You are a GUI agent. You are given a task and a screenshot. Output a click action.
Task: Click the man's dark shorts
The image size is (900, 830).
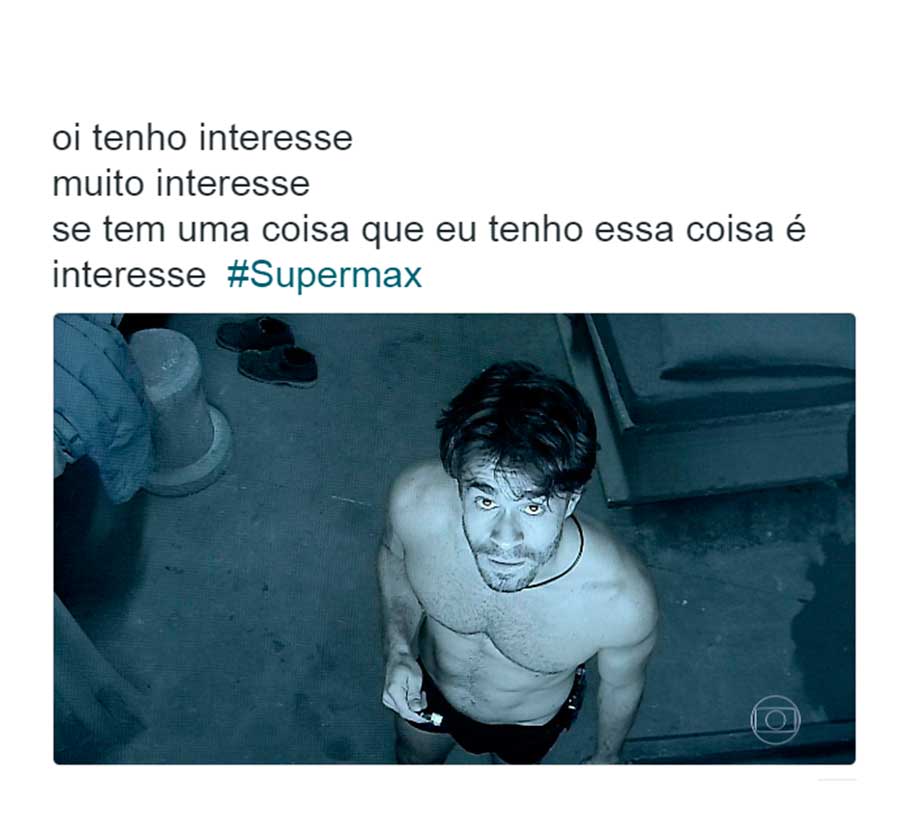[494, 722]
